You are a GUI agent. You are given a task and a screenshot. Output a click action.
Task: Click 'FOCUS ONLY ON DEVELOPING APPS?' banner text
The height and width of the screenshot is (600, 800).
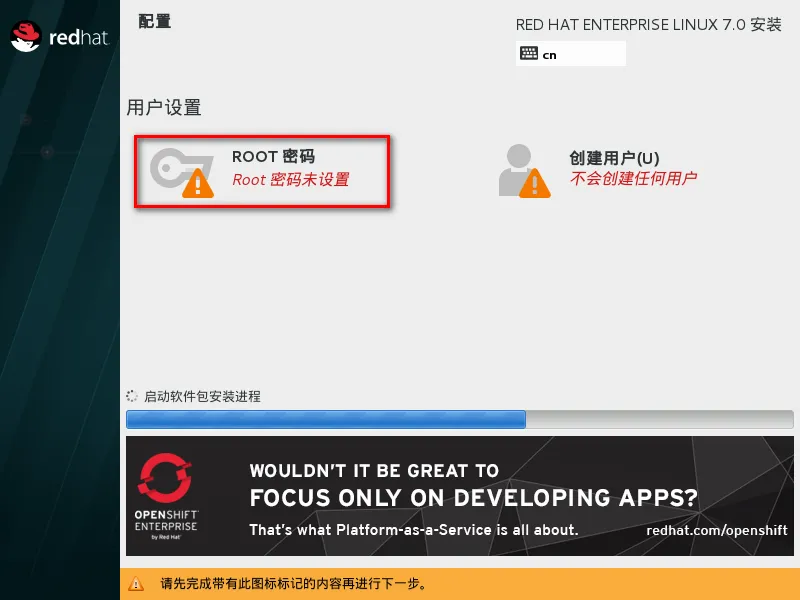(x=473, y=498)
